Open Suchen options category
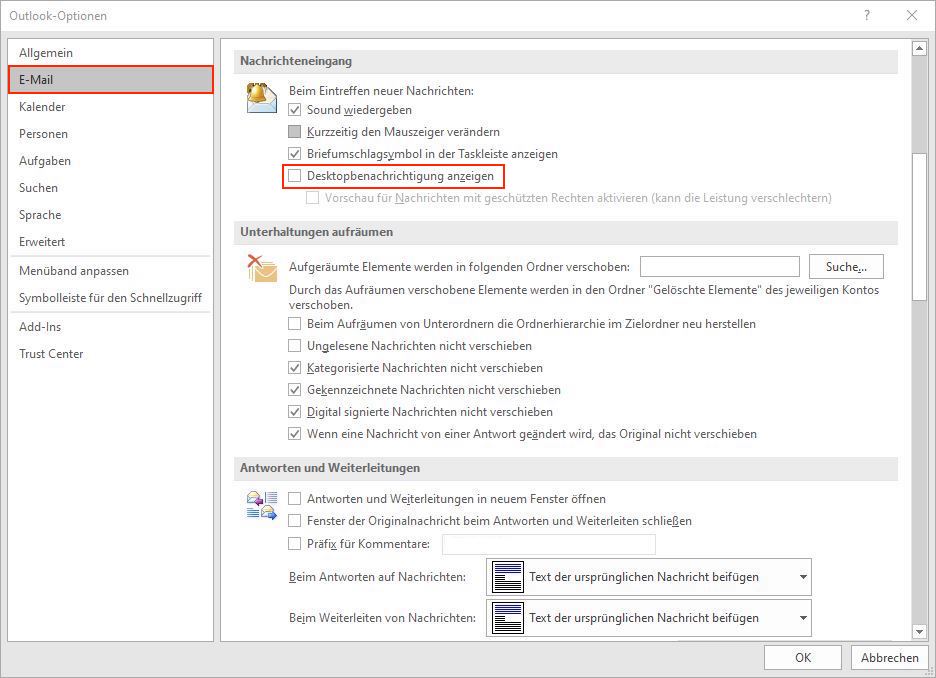This screenshot has width=936, height=678. click(111, 187)
